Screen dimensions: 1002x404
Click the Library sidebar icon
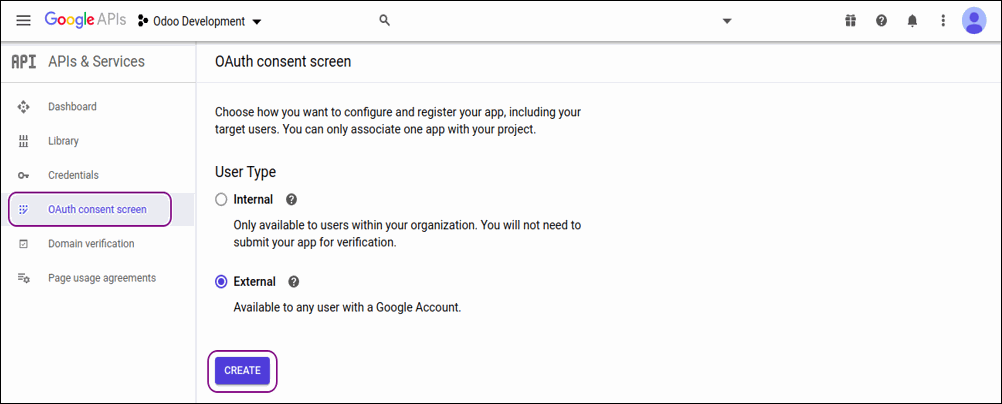[23, 141]
